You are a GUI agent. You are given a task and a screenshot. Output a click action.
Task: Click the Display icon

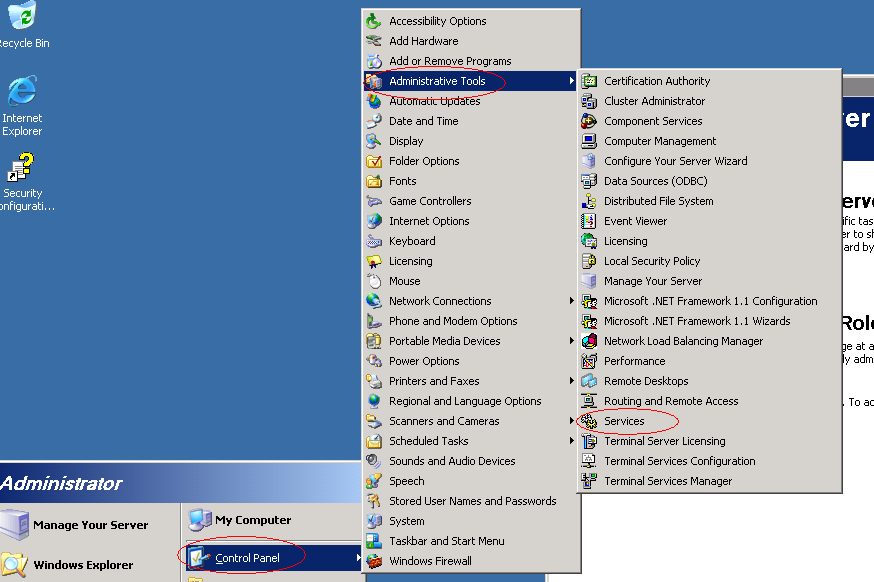[373, 141]
